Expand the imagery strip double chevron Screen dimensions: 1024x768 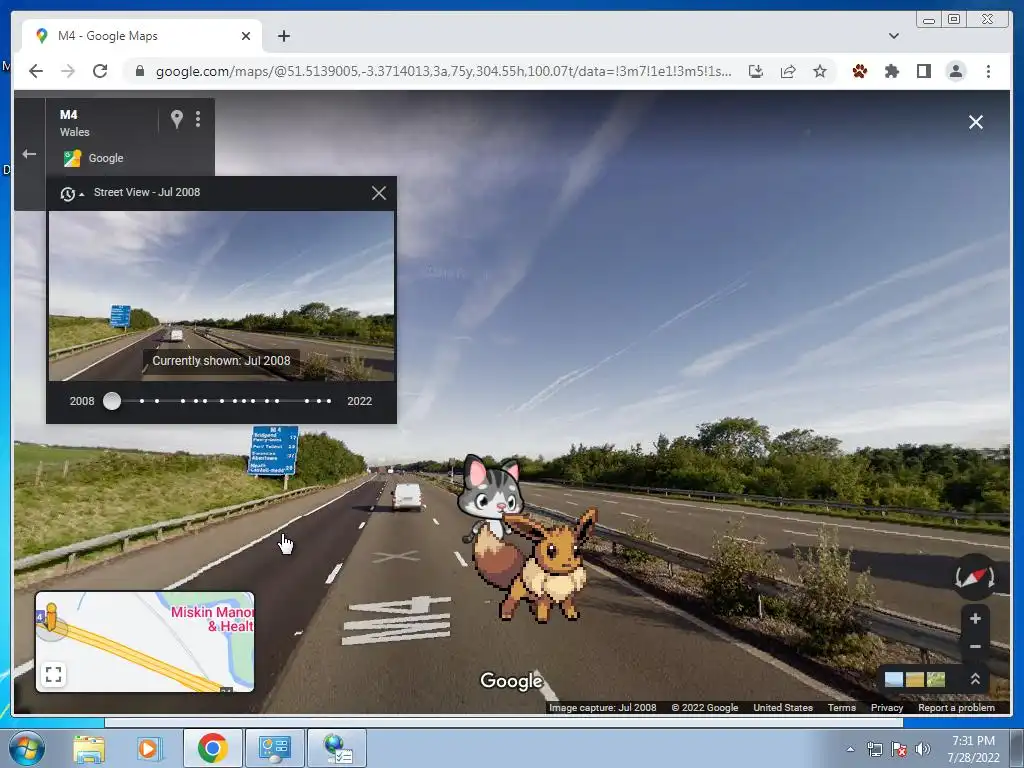coord(975,679)
